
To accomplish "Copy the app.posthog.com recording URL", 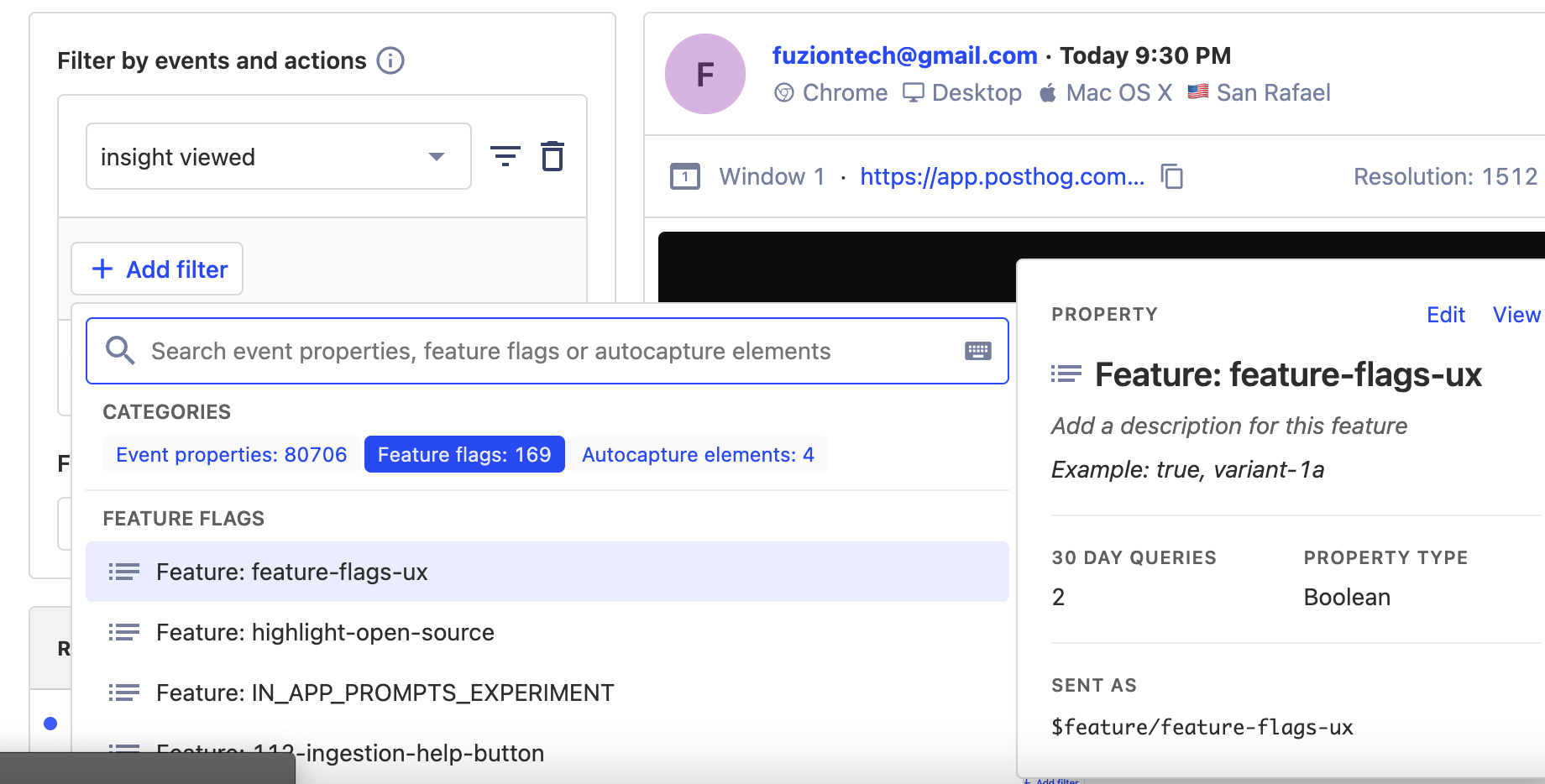I will click(x=1172, y=176).
